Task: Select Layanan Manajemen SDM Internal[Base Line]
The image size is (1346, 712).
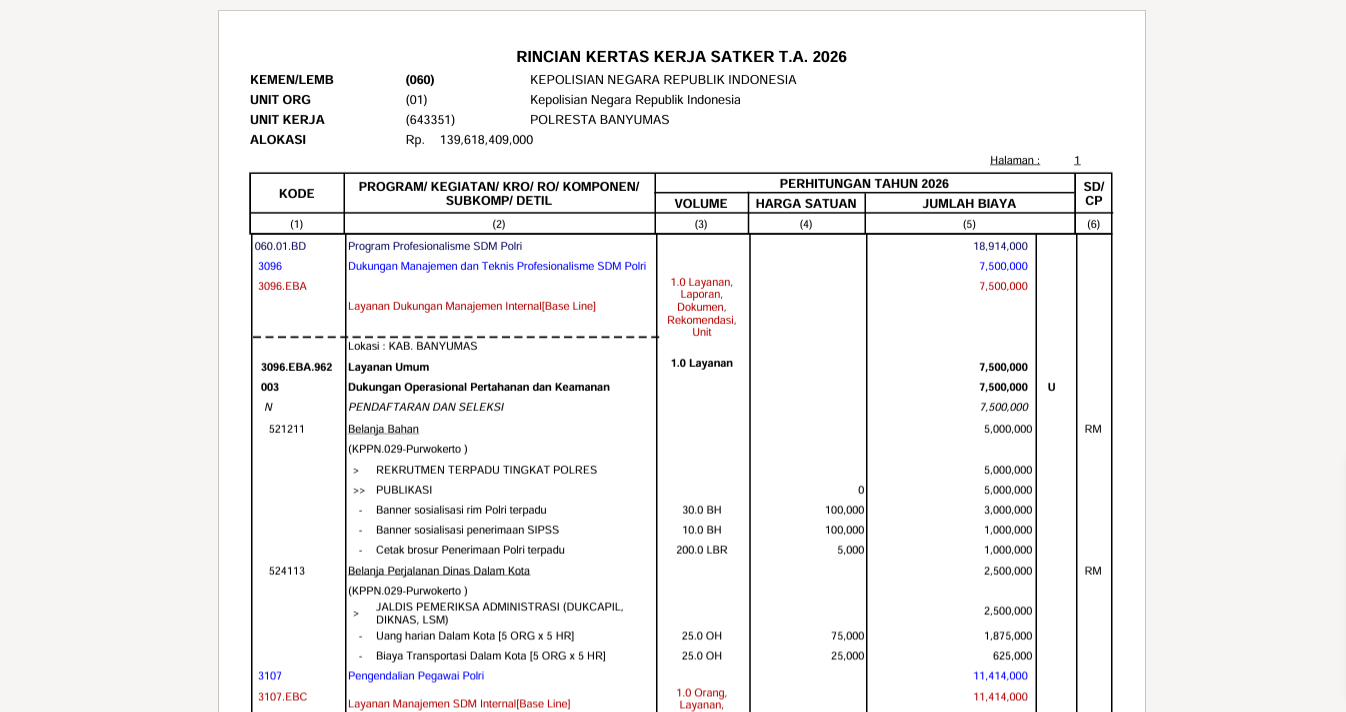Action: click(x=459, y=704)
